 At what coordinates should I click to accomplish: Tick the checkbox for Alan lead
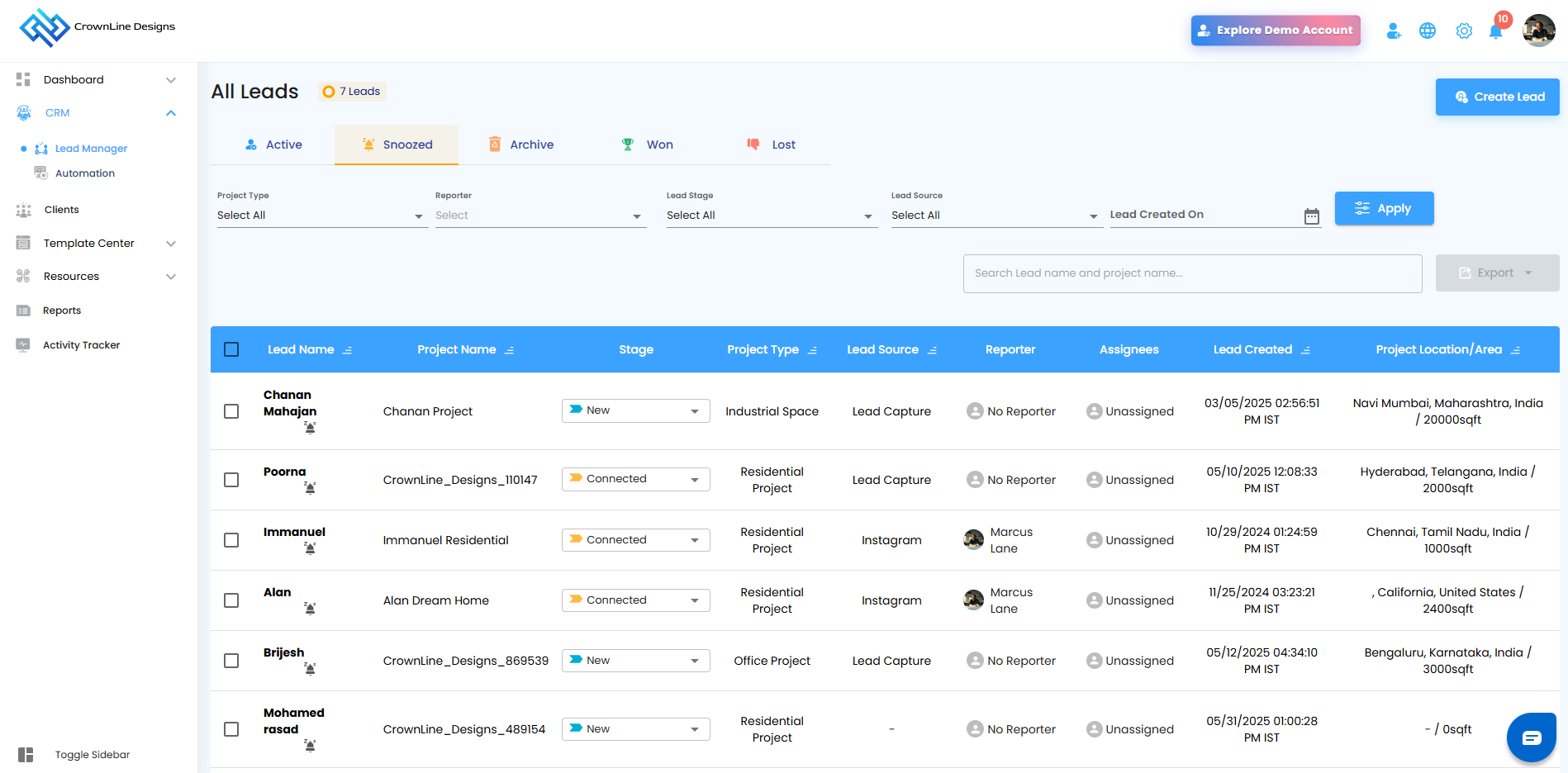tap(231, 600)
